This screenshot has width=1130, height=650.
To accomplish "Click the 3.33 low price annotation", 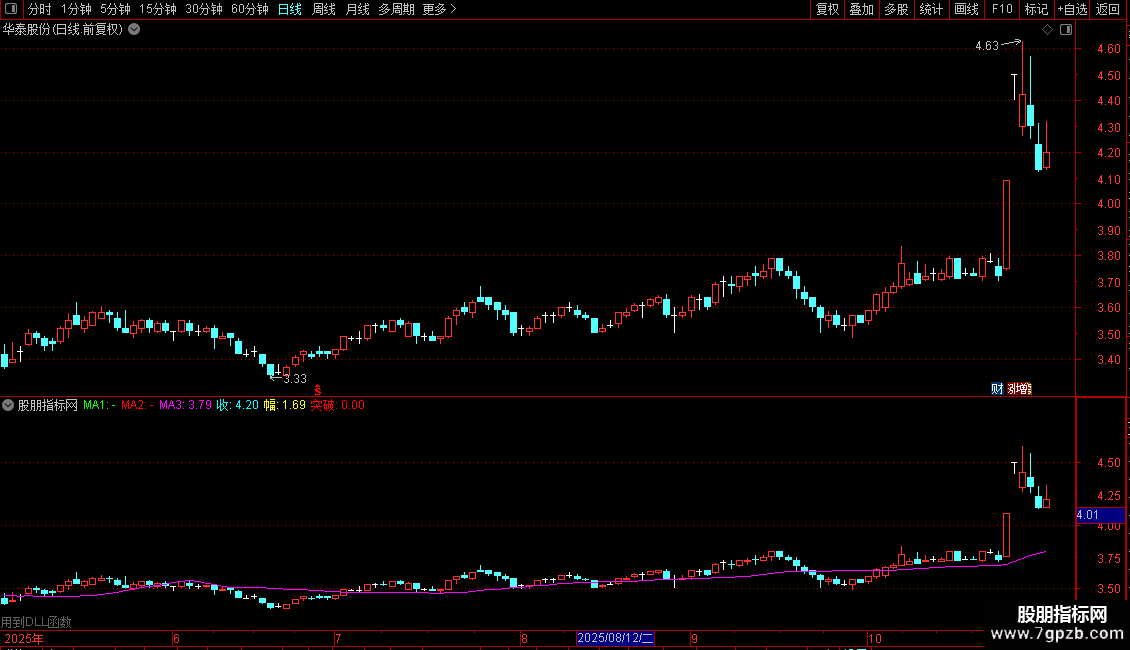I will 295,379.
